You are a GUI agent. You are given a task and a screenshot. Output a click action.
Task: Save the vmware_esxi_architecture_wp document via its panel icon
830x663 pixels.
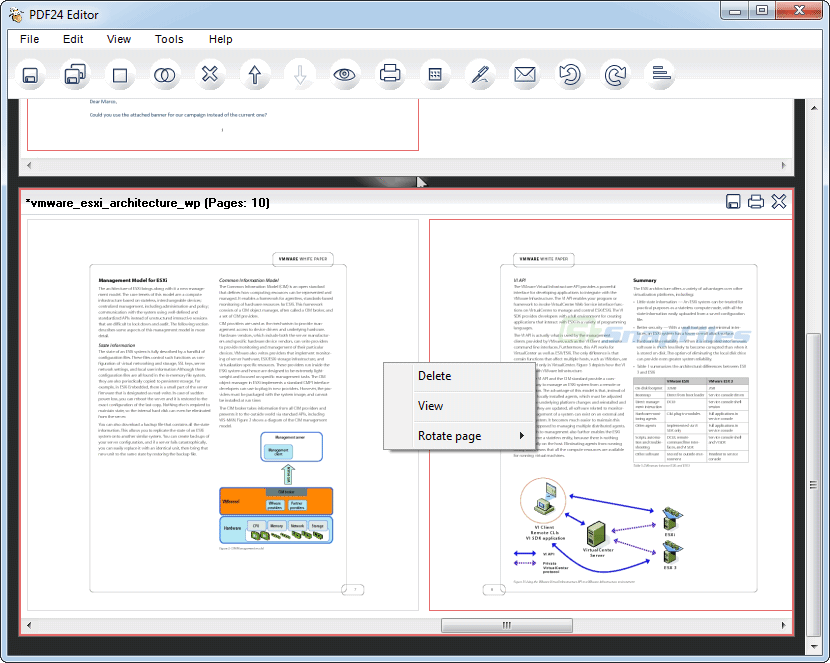pos(733,202)
